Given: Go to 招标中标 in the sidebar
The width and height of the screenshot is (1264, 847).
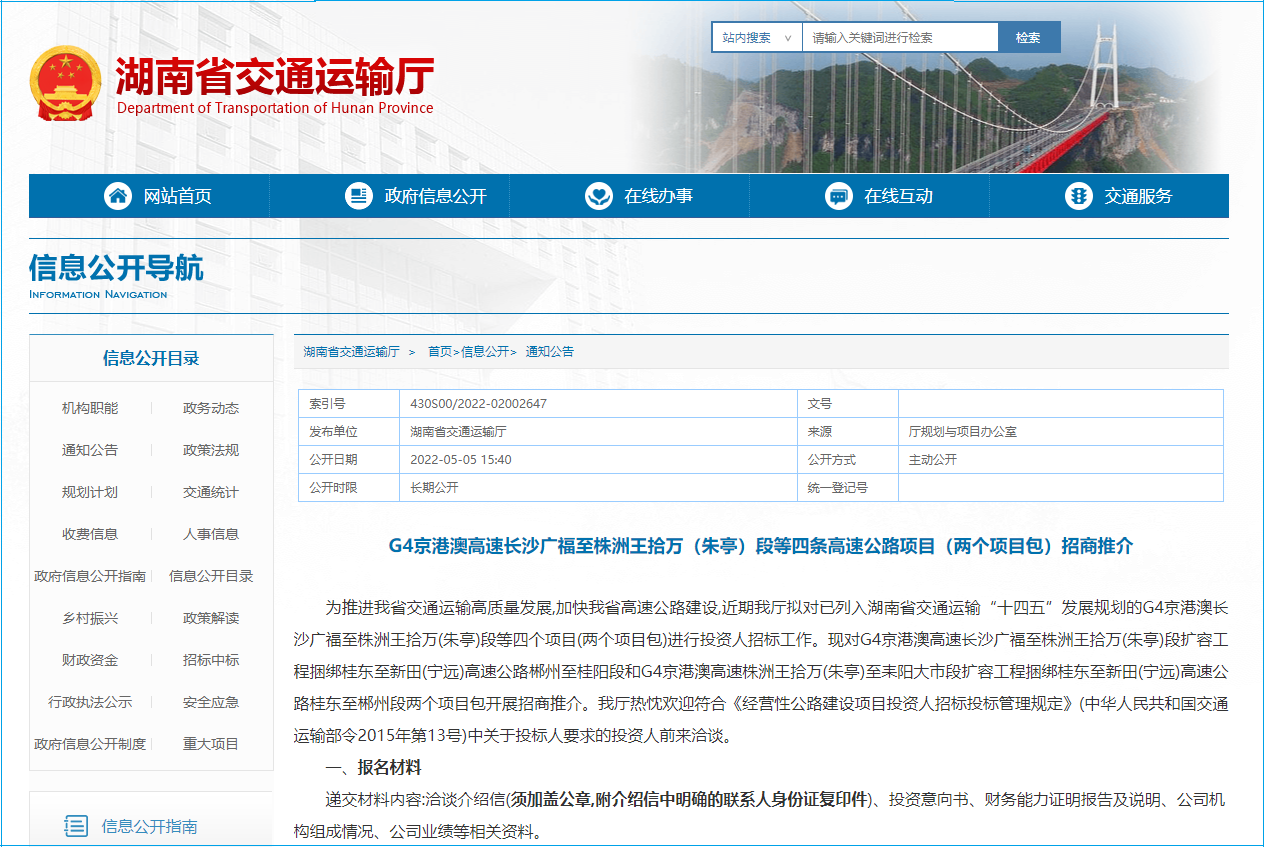Looking at the screenshot, I should (x=211, y=660).
